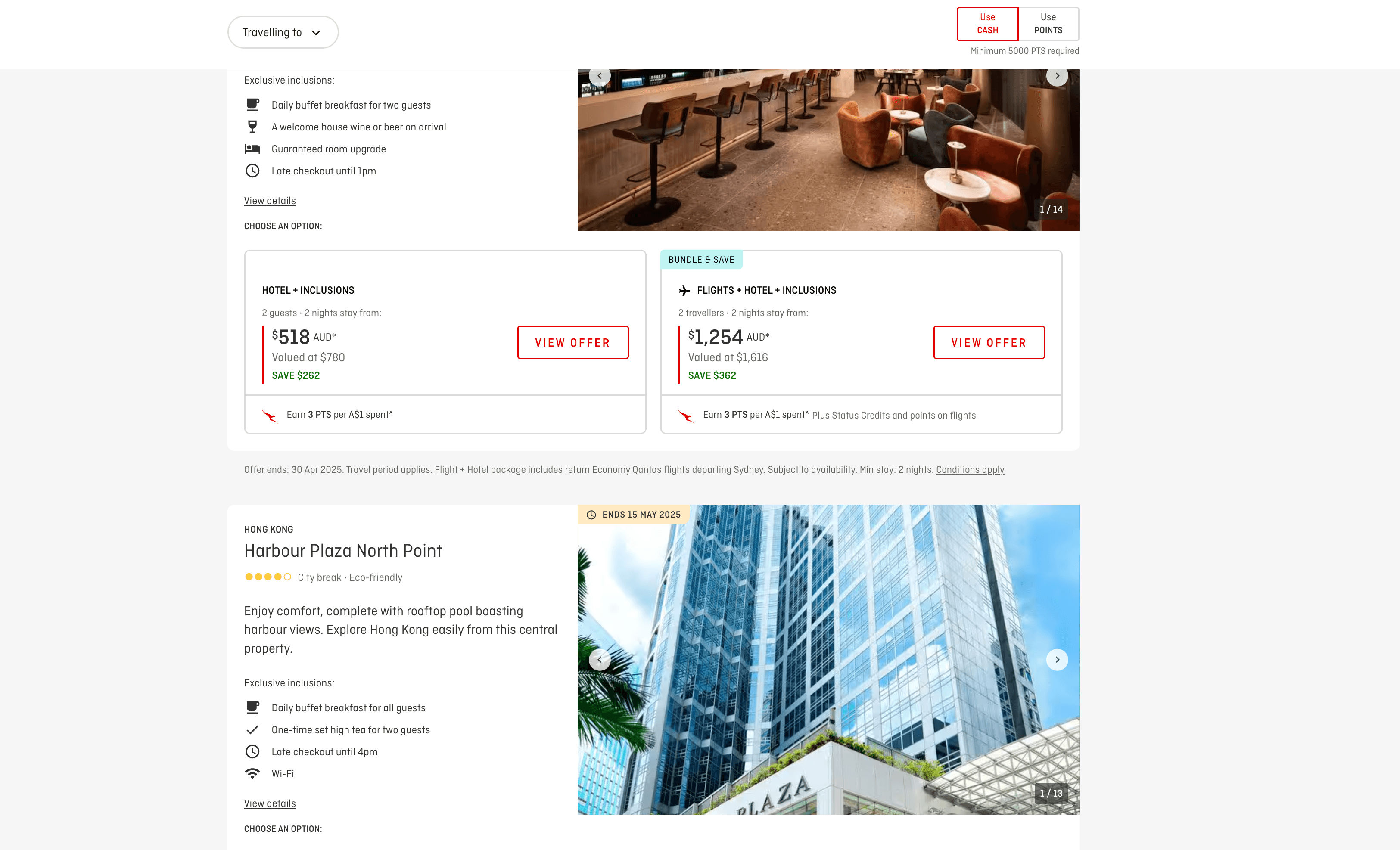Click the four-star rating dots for Harbour Plaza
The image size is (1400, 850).
pos(268,577)
